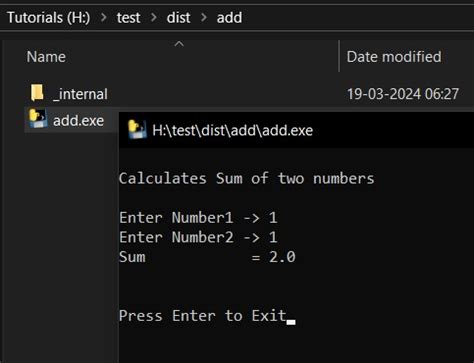Go to the dist folder breadcrumb

178,18
